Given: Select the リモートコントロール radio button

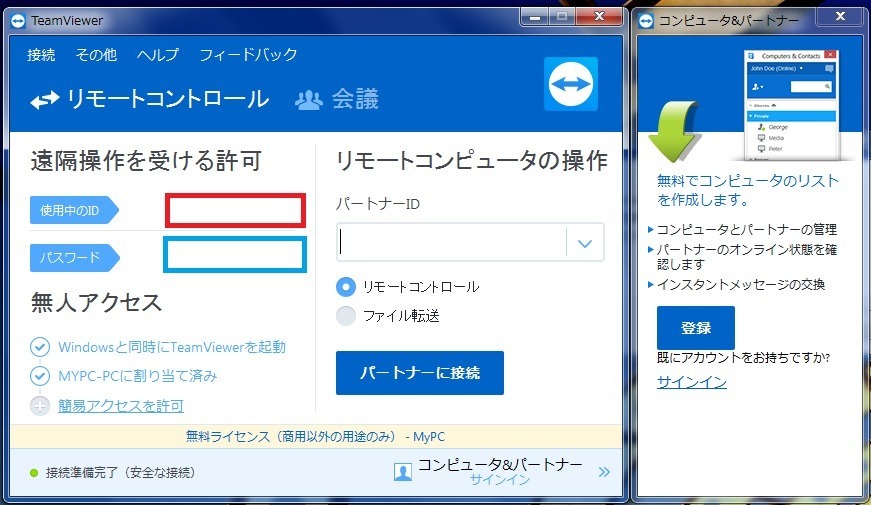Looking at the screenshot, I should point(346,287).
